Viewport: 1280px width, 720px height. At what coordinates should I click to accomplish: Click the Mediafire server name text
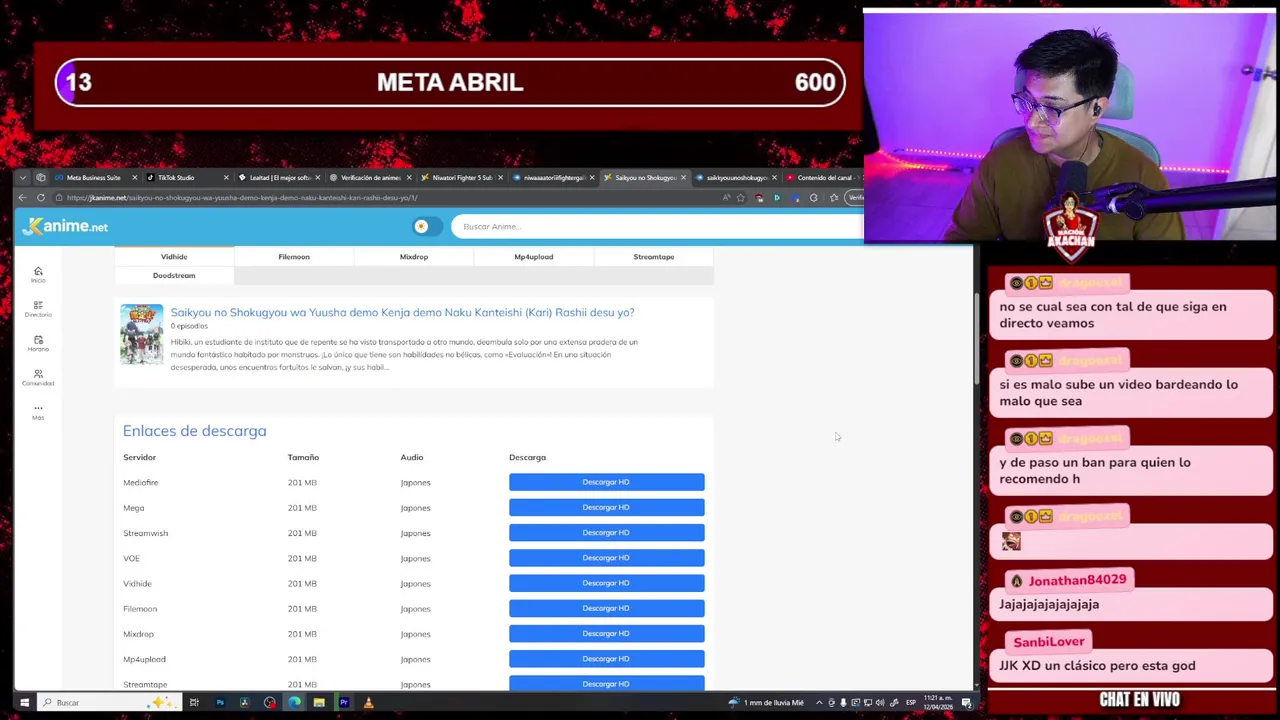point(140,482)
